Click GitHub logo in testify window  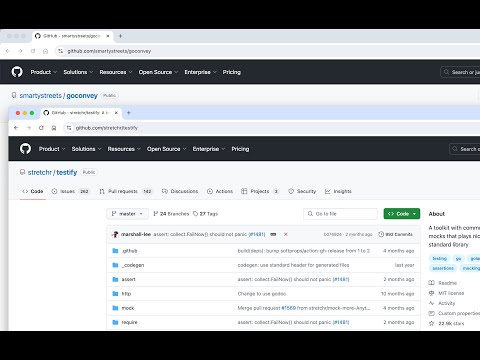pyautogui.click(x=25, y=149)
